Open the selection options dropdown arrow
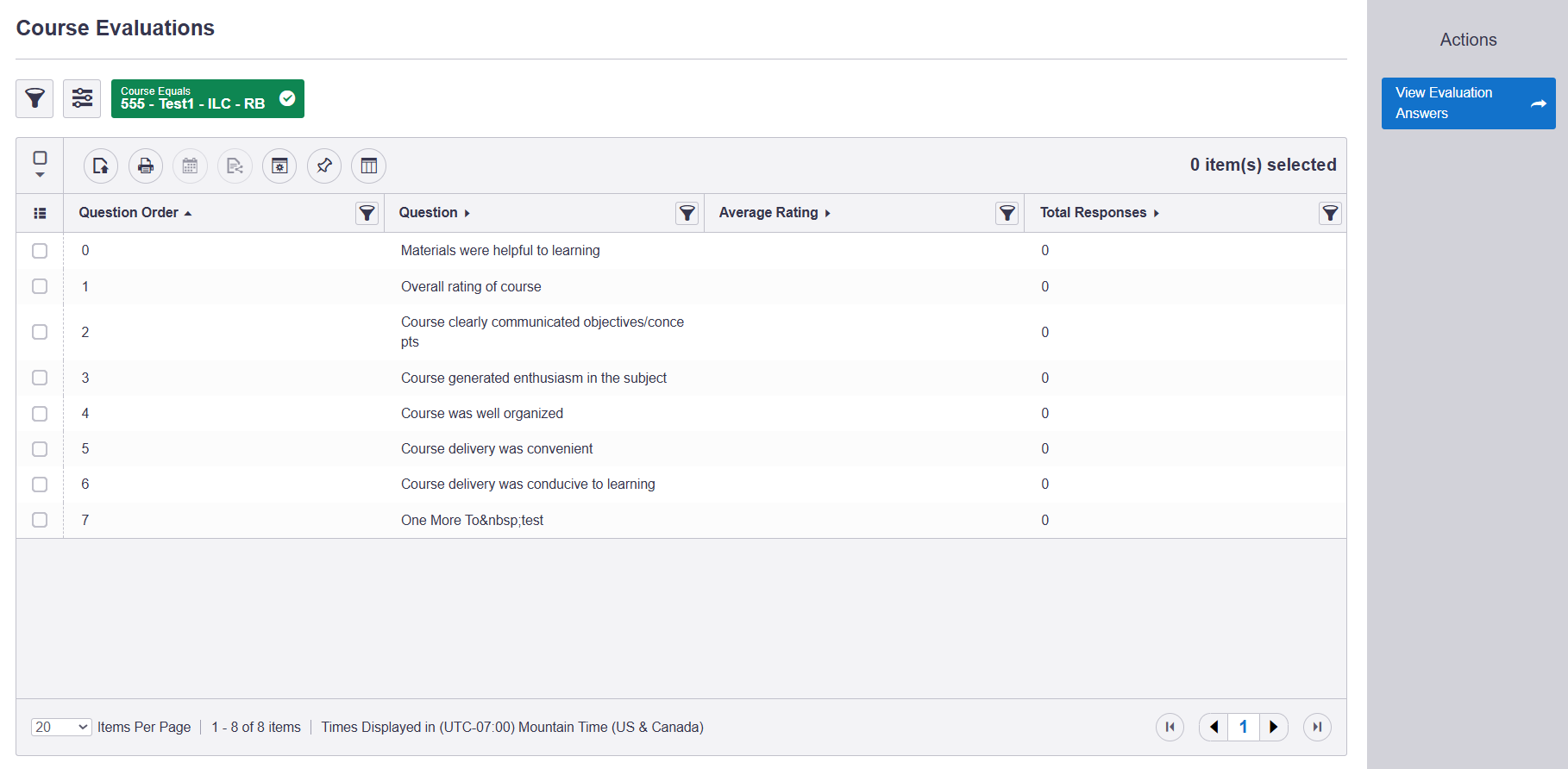This screenshot has width=1568, height=769. 40,175
